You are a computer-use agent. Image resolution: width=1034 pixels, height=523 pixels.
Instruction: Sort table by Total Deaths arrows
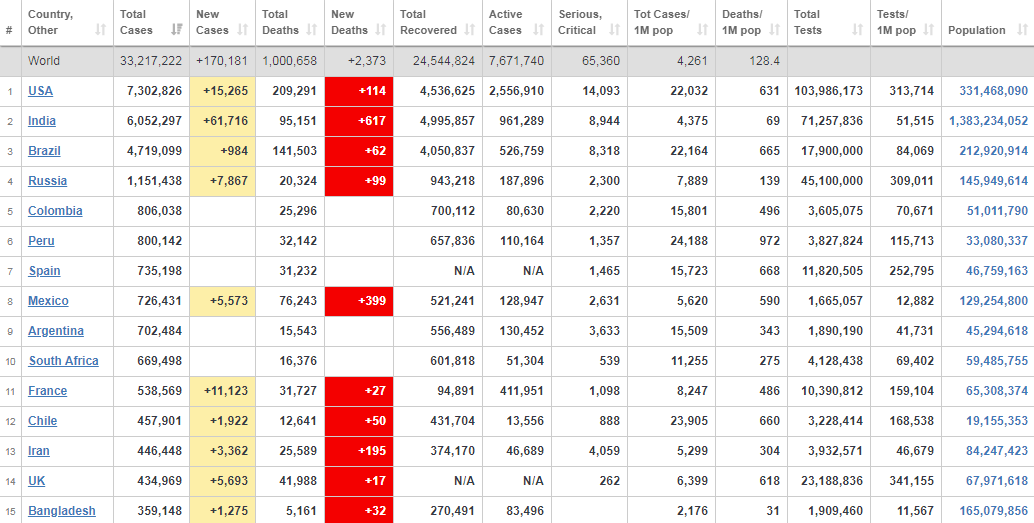[312, 30]
